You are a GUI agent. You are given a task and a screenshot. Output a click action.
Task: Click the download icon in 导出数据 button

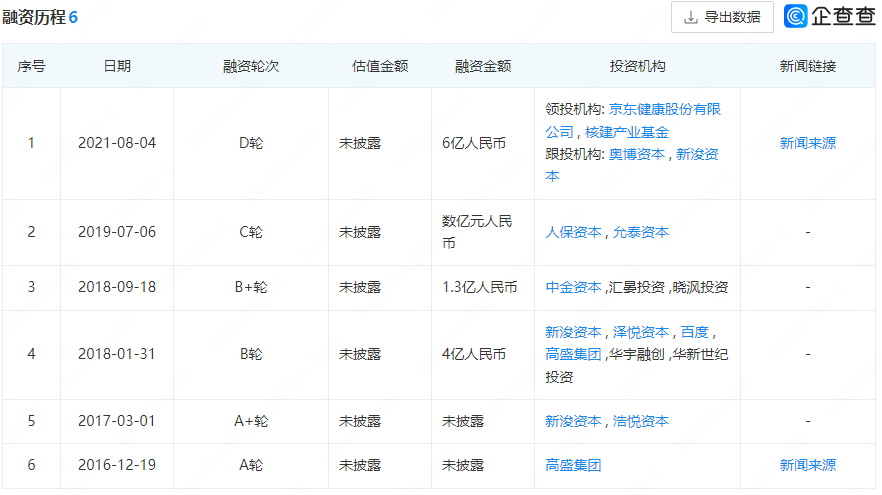[x=690, y=17]
